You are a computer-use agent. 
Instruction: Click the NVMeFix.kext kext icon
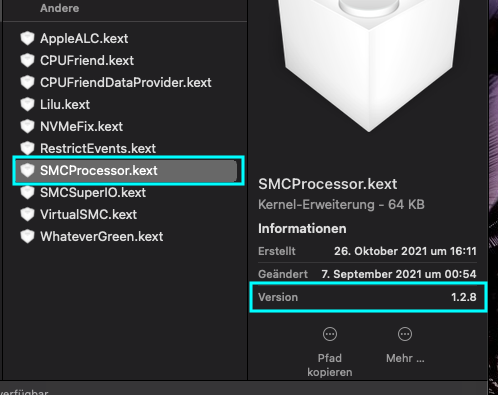pos(27,126)
